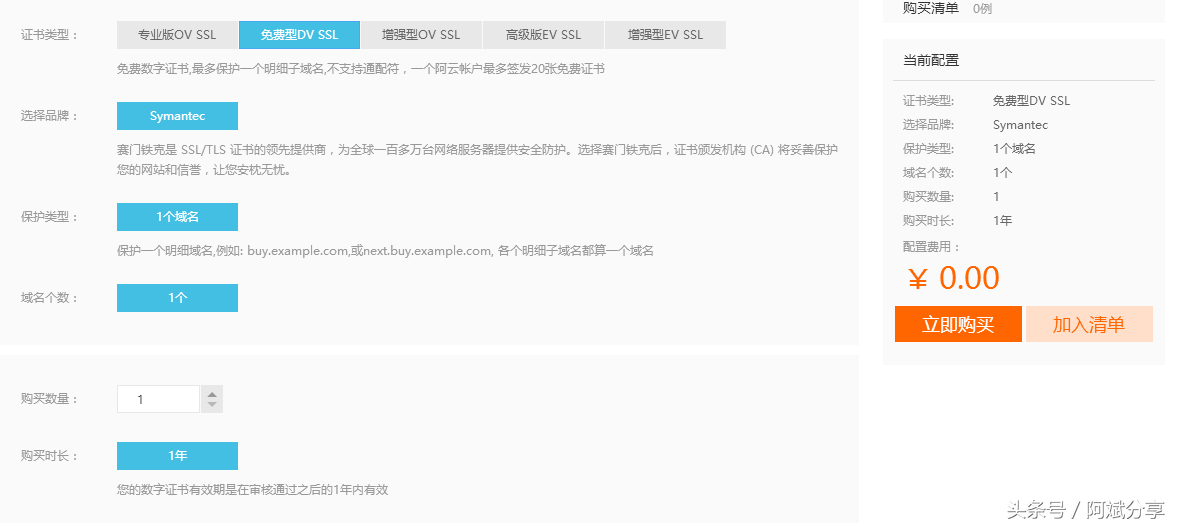Image resolution: width=1177 pixels, height=527 pixels.
Task: Click the 域名个数： label on the form
Action: click(50, 298)
